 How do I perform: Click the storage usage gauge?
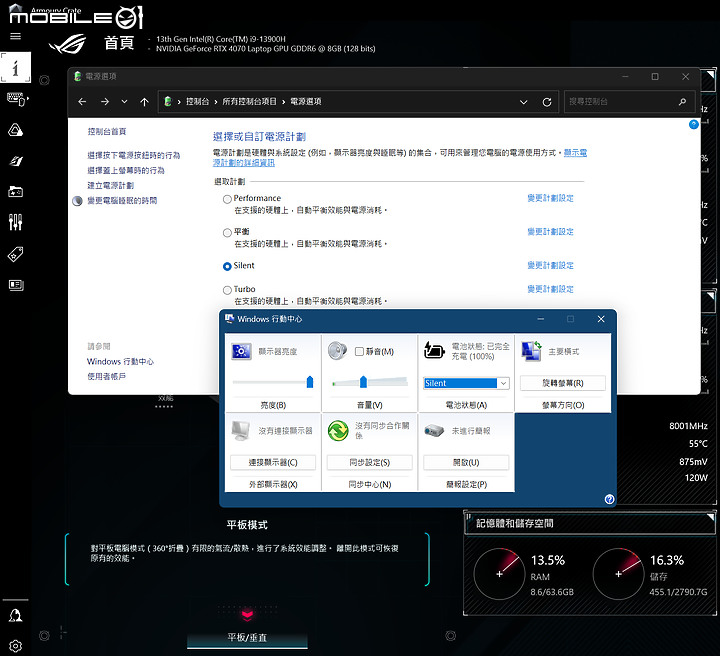click(619, 574)
